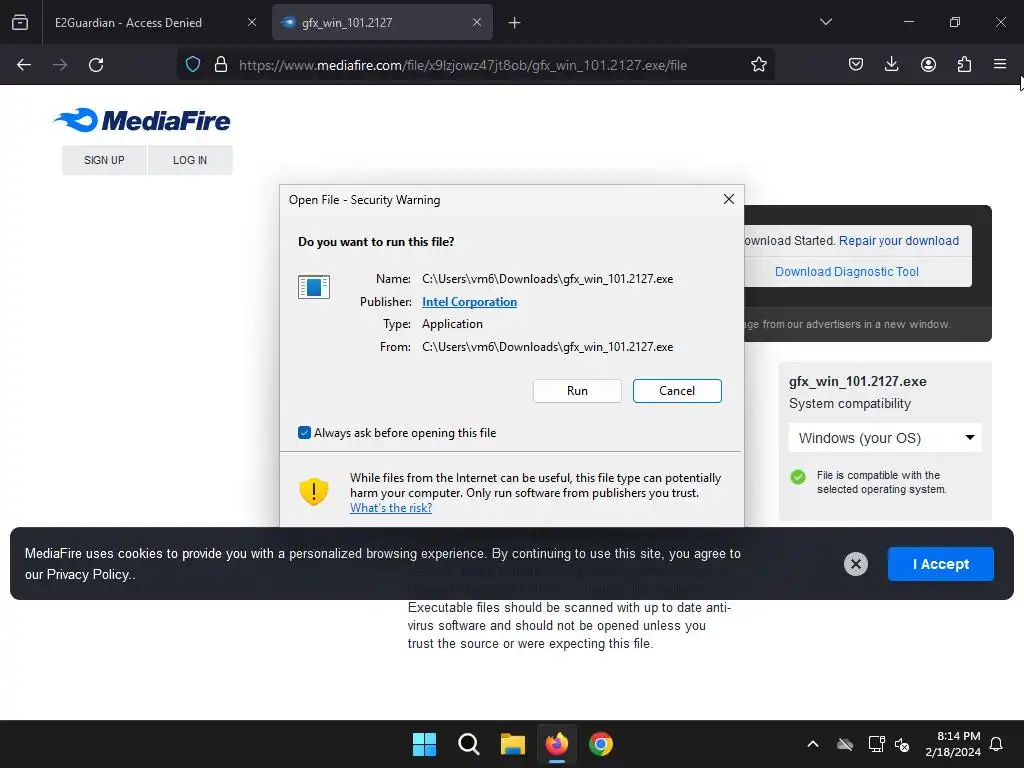
Task: Click the network status tray icon
Action: (876, 744)
